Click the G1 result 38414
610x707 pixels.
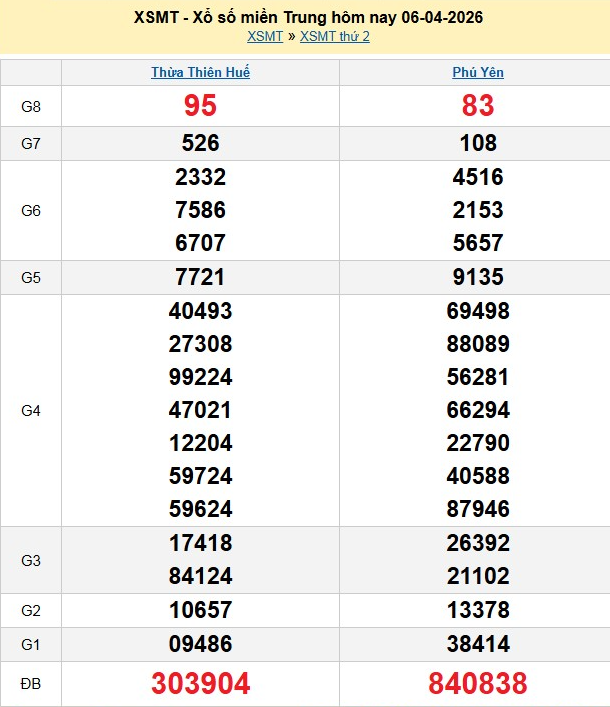(477, 644)
